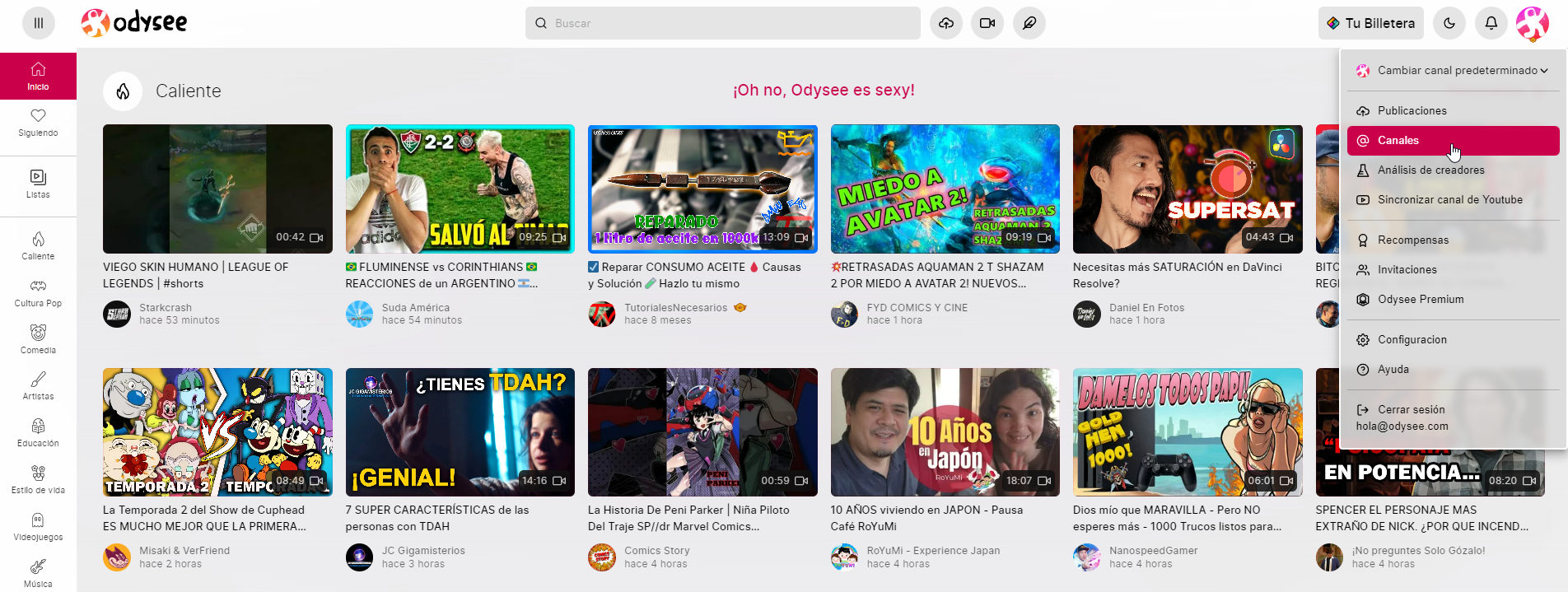The height and width of the screenshot is (592, 1568).
Task: Open Tu Billetera wallet
Action: coord(1371,23)
